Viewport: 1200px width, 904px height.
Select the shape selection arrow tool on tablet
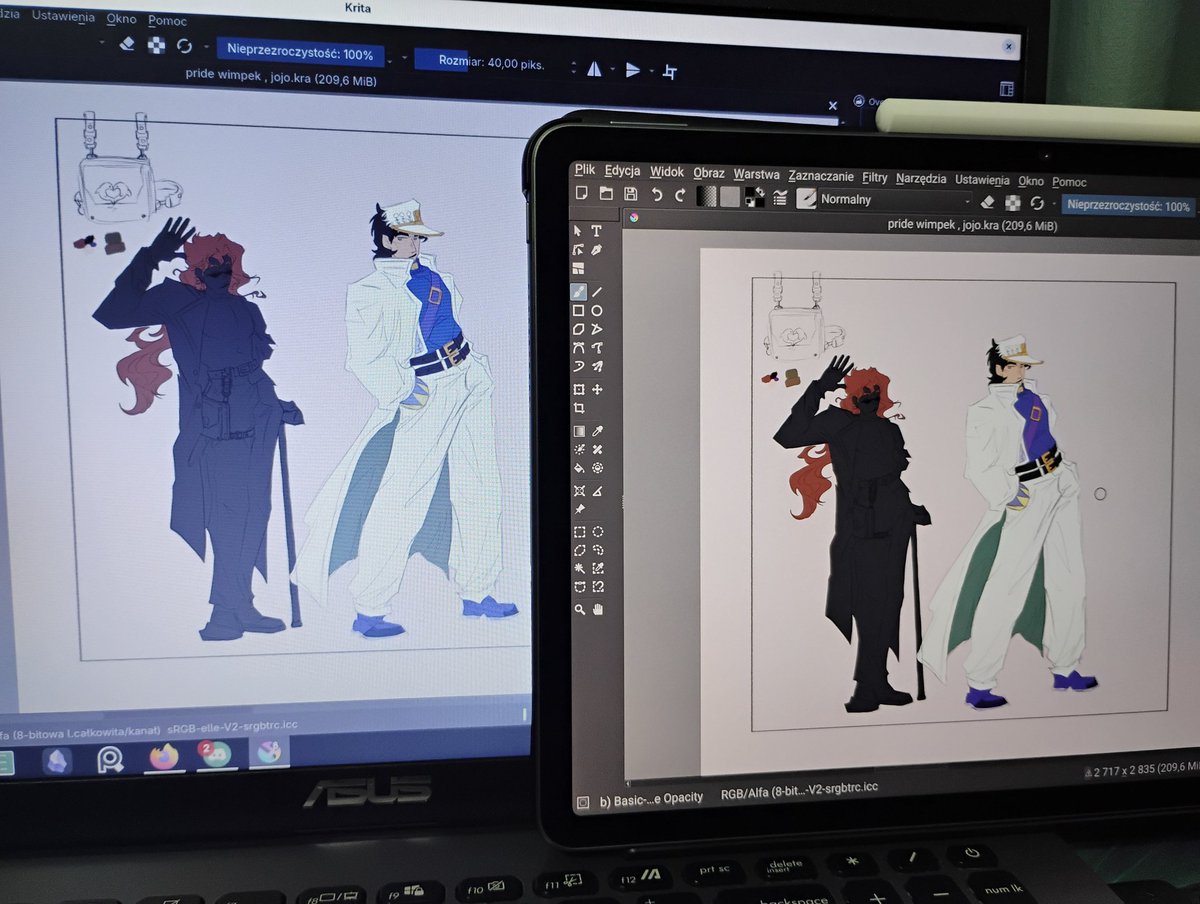(x=578, y=231)
